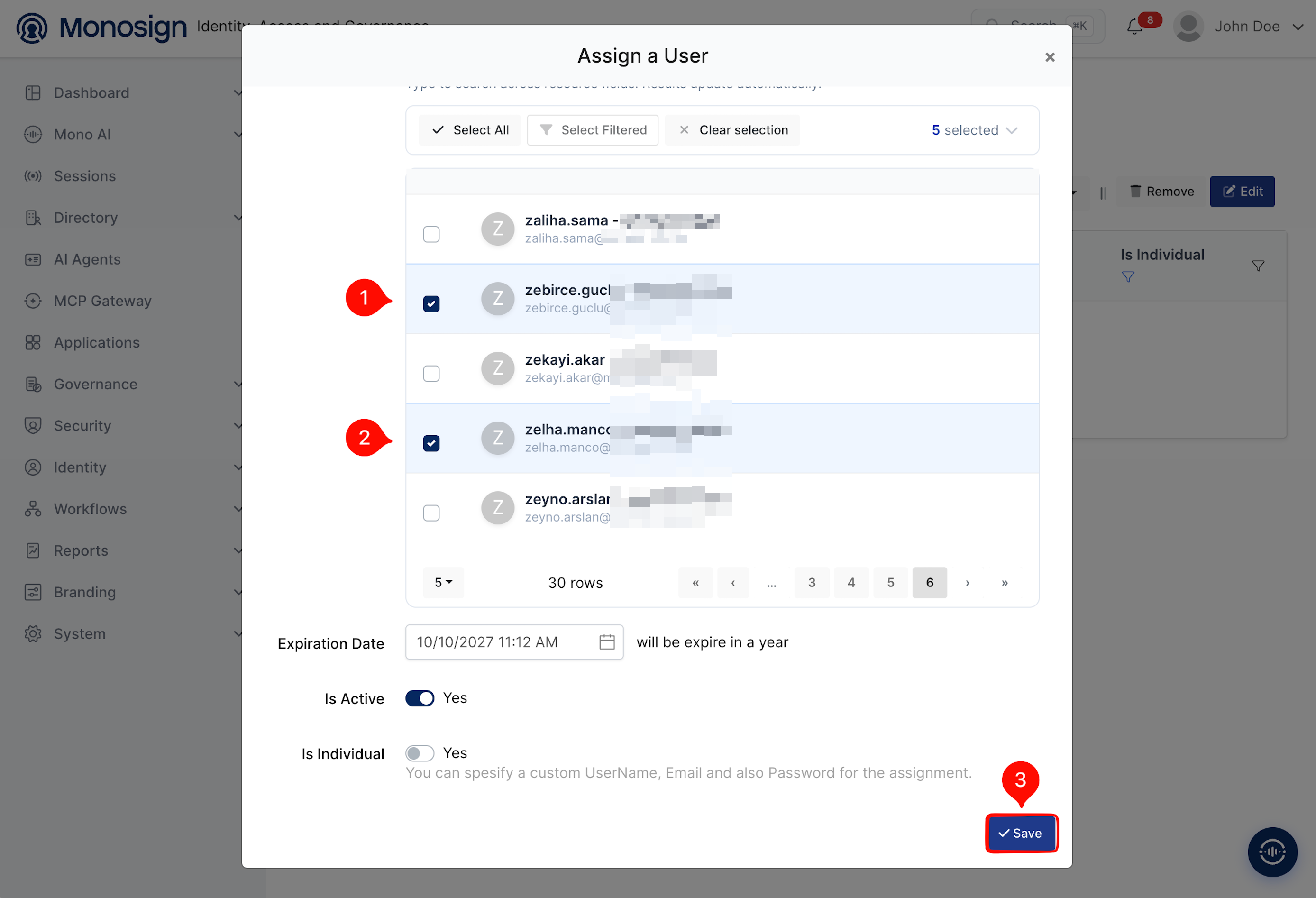Viewport: 1316px width, 898px height.
Task: Go to page 4 of users
Action: (851, 582)
